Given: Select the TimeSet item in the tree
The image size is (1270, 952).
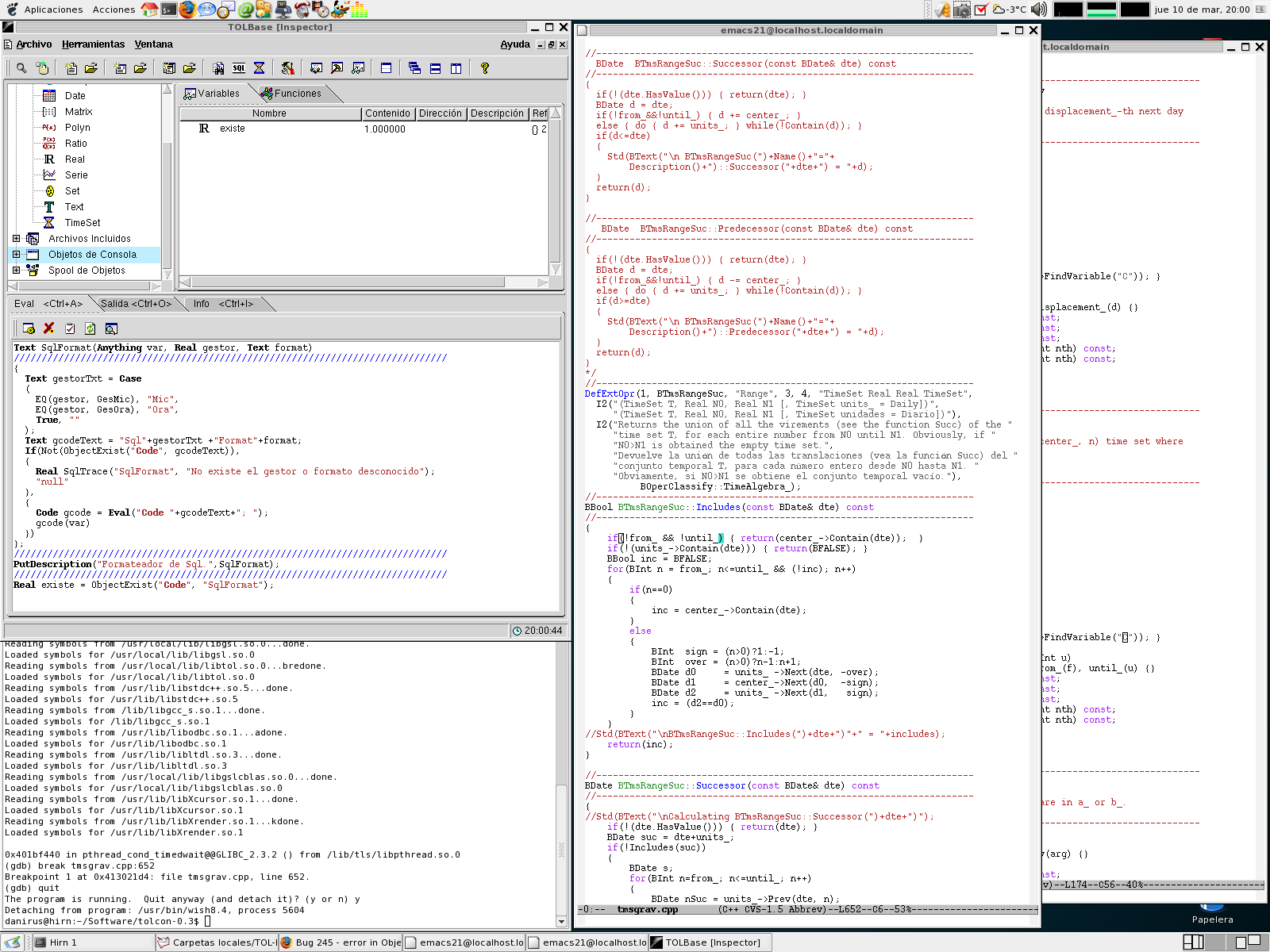Looking at the screenshot, I should (x=82, y=223).
